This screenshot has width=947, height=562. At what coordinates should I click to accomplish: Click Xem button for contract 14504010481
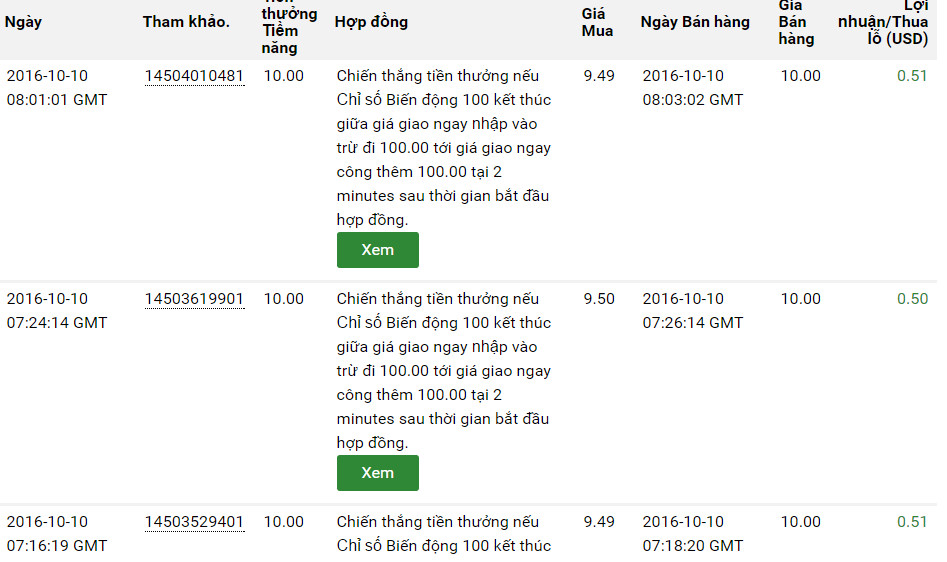(377, 250)
